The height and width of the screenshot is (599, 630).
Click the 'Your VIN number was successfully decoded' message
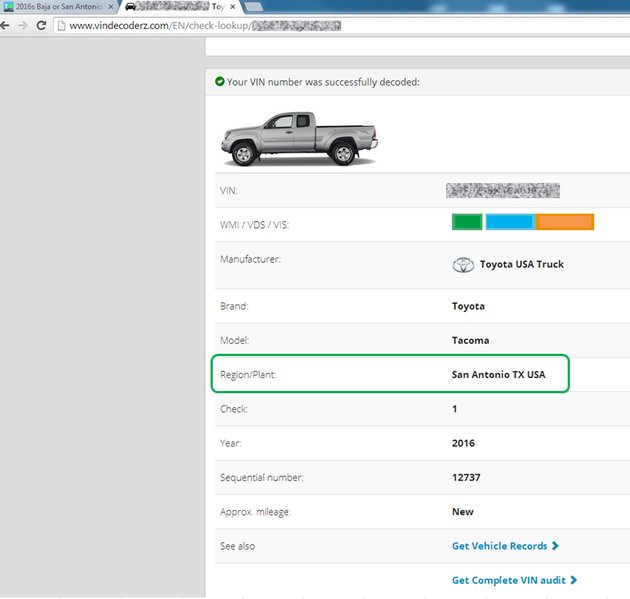tap(323, 82)
